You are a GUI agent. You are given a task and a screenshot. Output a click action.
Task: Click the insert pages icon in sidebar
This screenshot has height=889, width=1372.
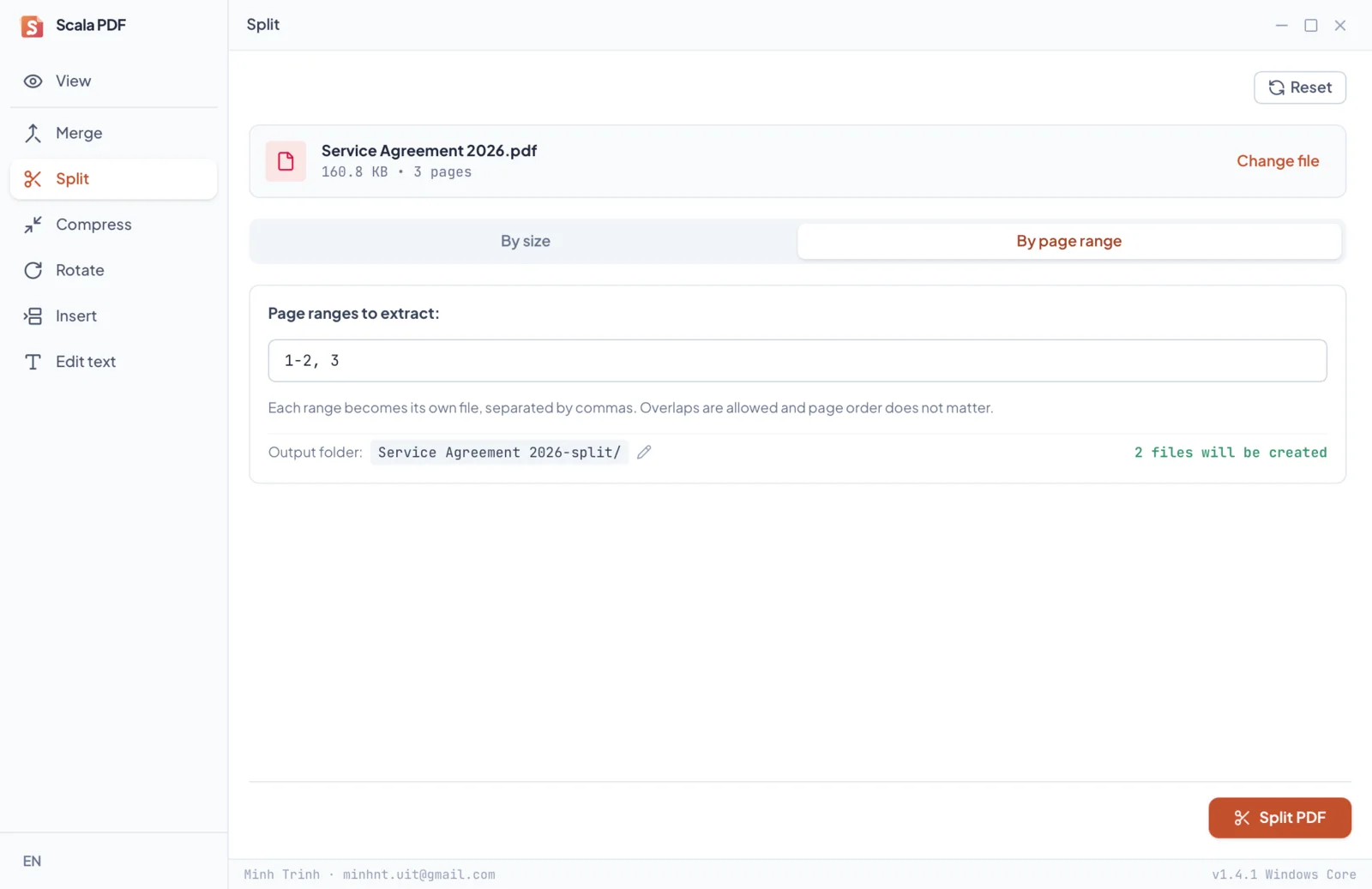pyautogui.click(x=33, y=316)
